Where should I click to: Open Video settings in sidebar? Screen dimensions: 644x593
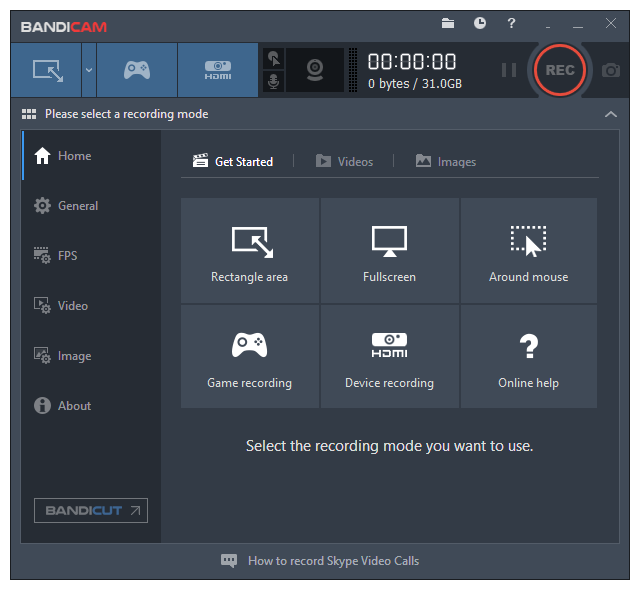91,306
